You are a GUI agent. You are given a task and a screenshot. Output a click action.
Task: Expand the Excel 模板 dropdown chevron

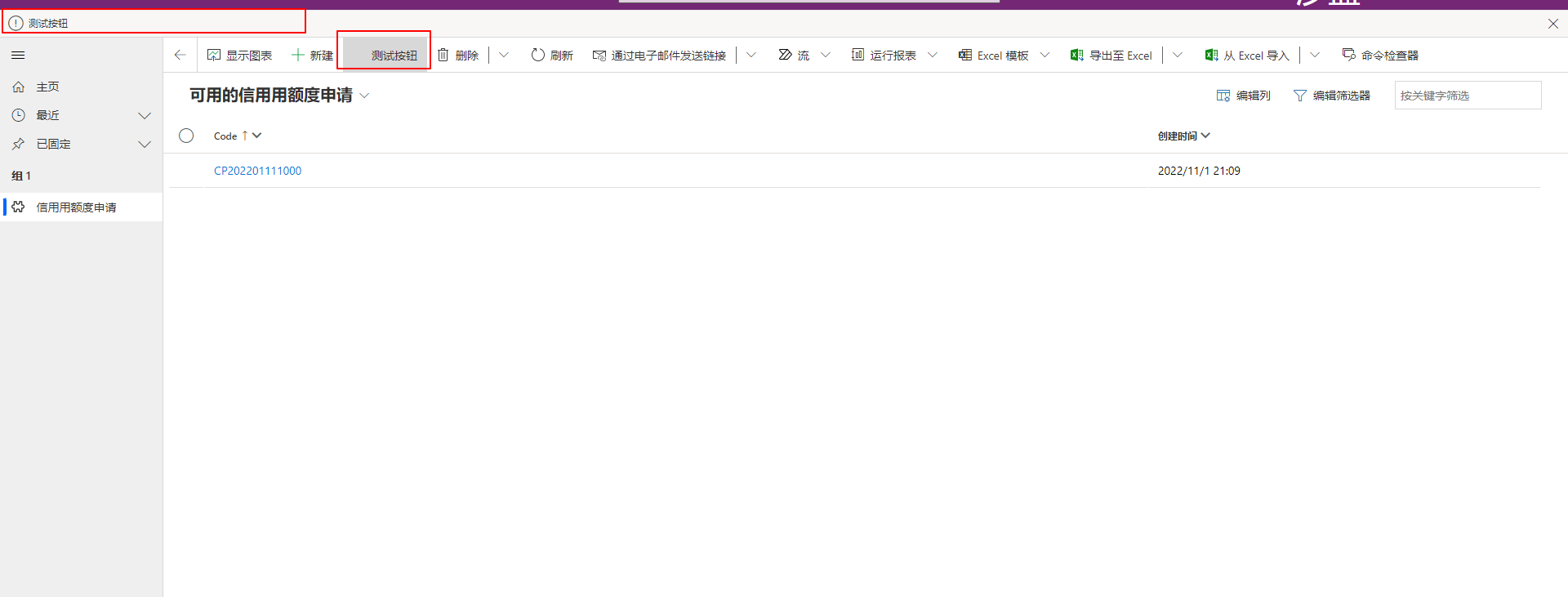pos(1045,55)
